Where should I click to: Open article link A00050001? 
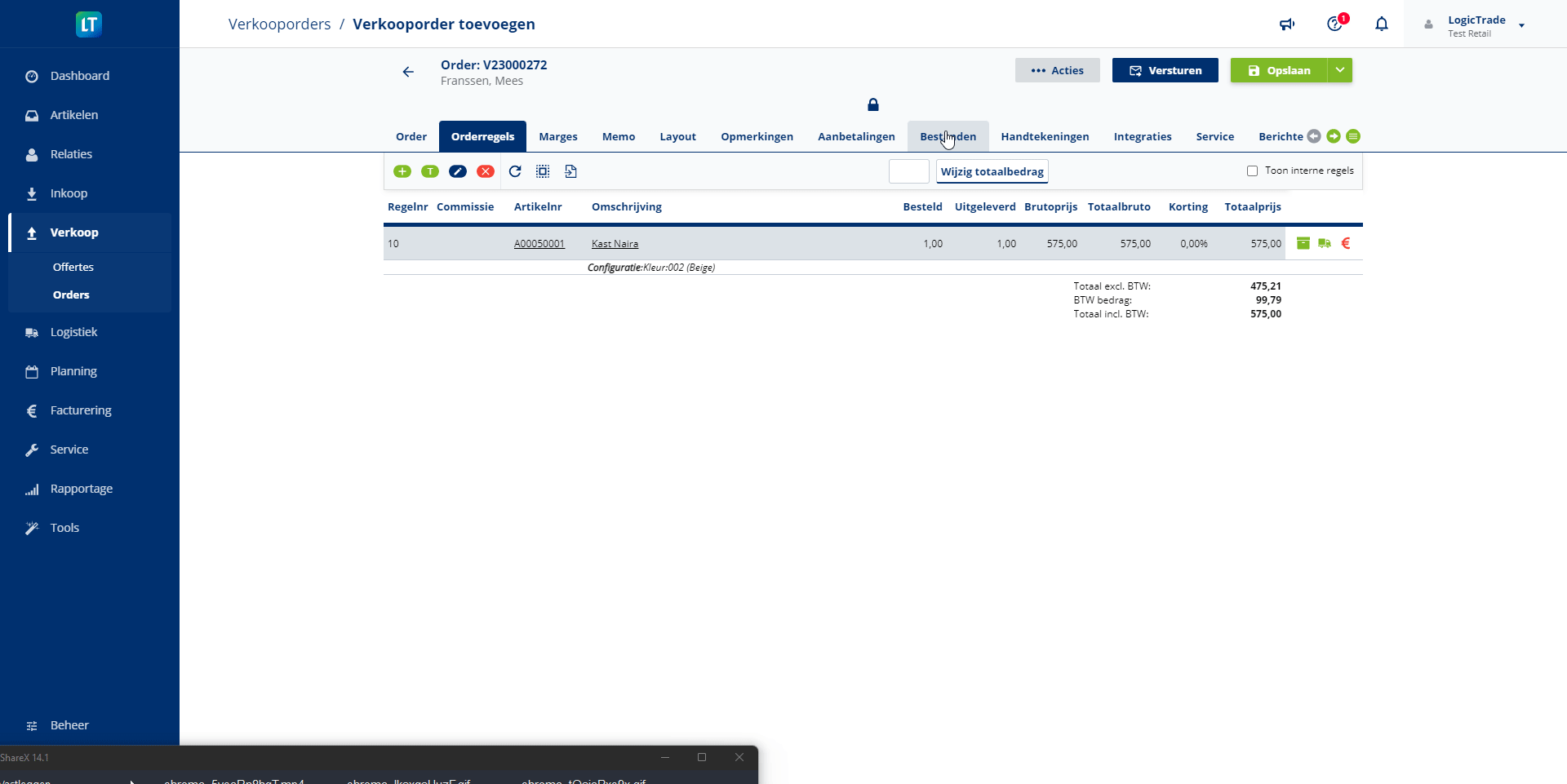tap(539, 244)
